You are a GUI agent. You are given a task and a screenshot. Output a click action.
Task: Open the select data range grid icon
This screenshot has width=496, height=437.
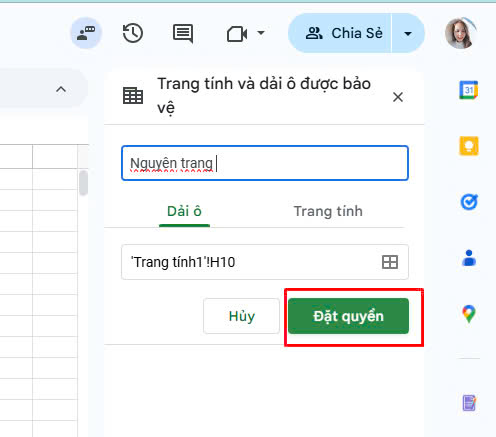[x=390, y=262]
